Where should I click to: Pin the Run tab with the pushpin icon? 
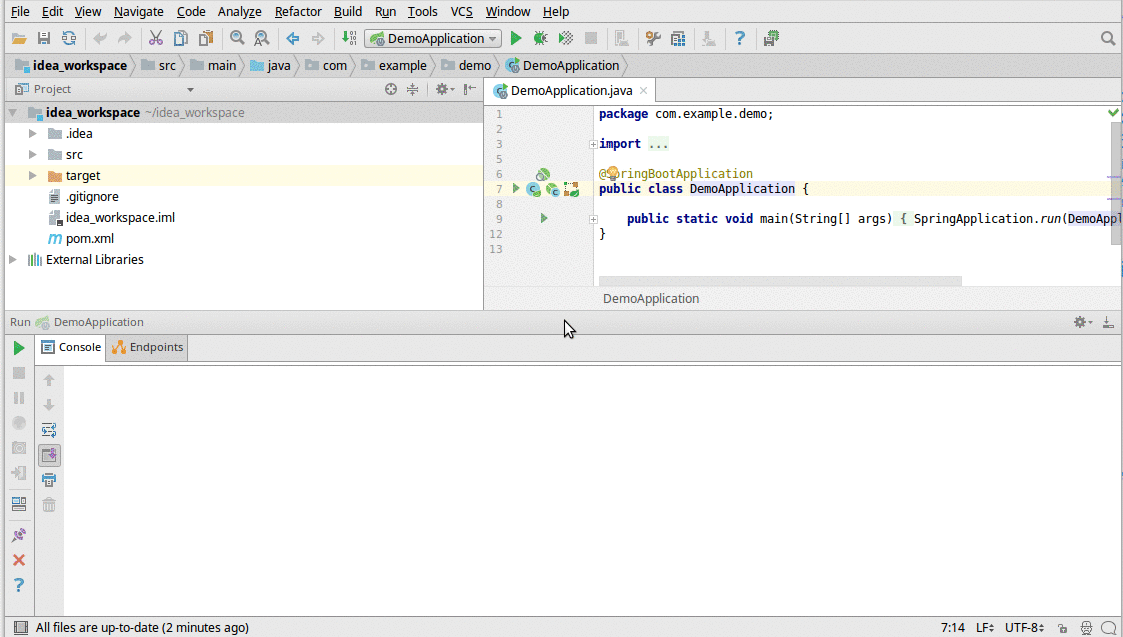click(19, 535)
